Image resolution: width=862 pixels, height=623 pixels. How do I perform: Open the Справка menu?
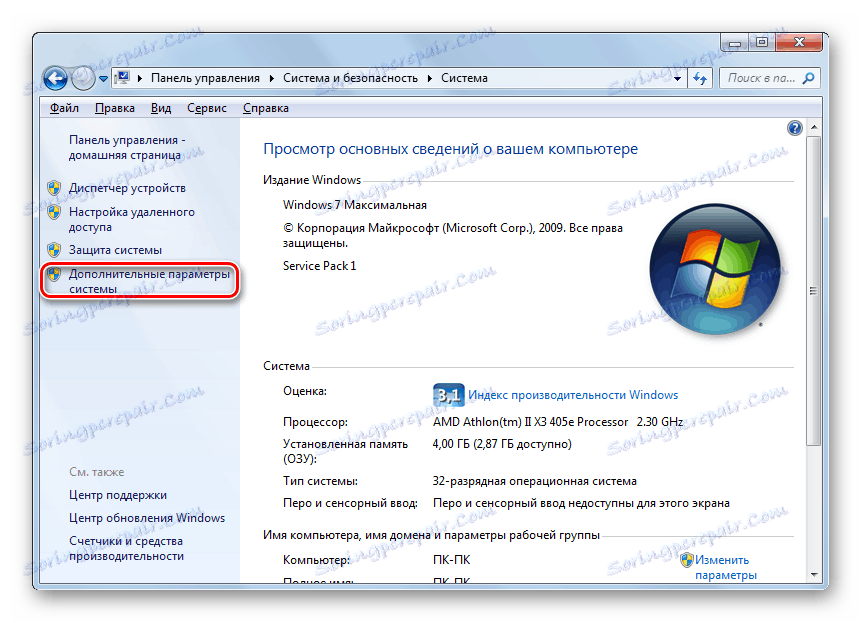point(266,108)
